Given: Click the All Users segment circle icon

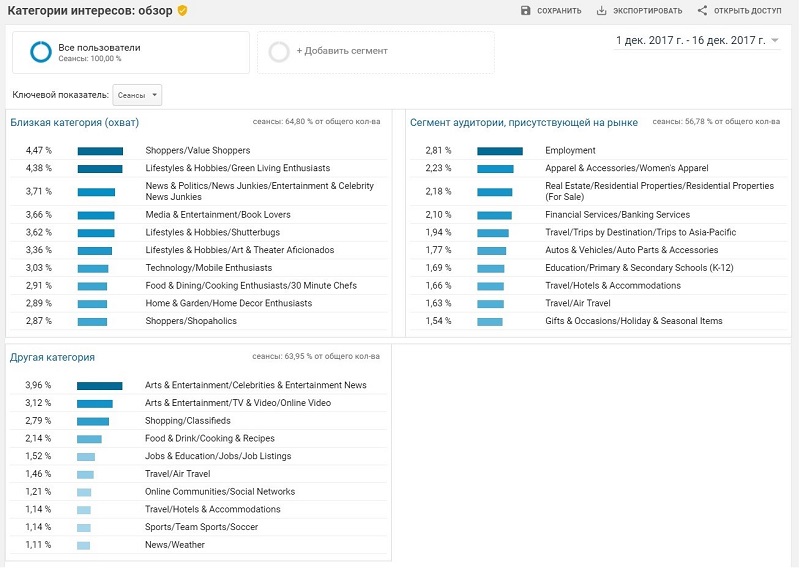Looking at the screenshot, I should click(x=41, y=52).
